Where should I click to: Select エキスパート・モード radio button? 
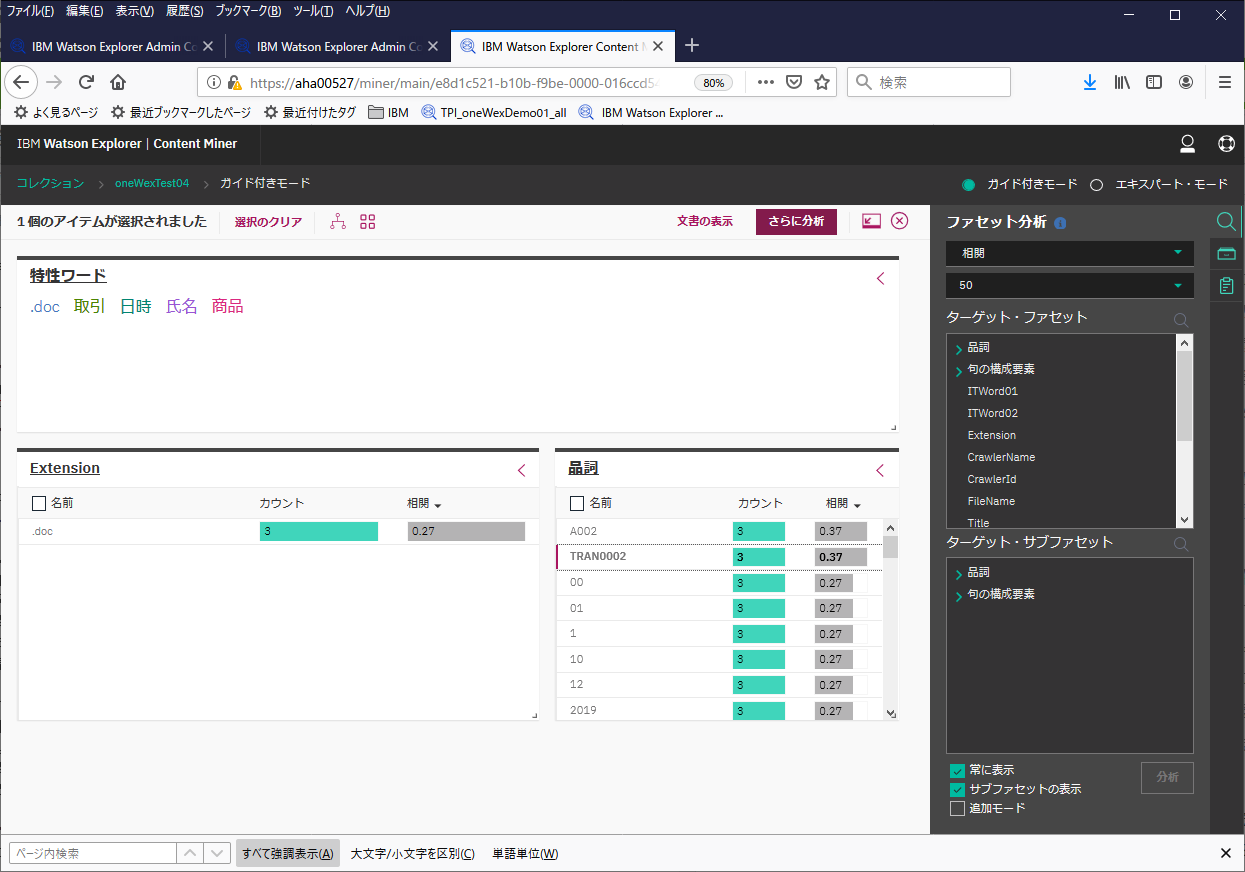click(x=1096, y=185)
